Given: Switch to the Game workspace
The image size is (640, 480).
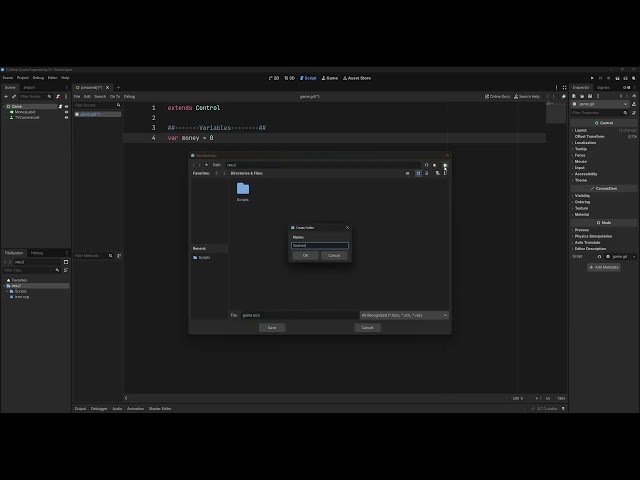Looking at the screenshot, I should pos(330,78).
